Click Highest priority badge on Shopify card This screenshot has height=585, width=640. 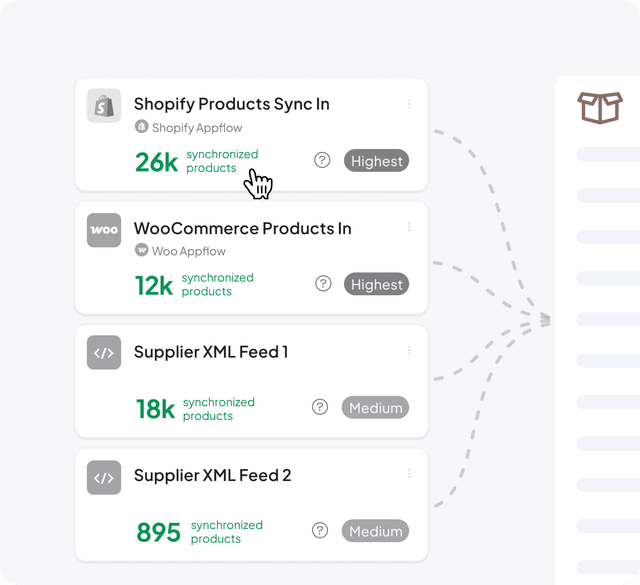(376, 160)
